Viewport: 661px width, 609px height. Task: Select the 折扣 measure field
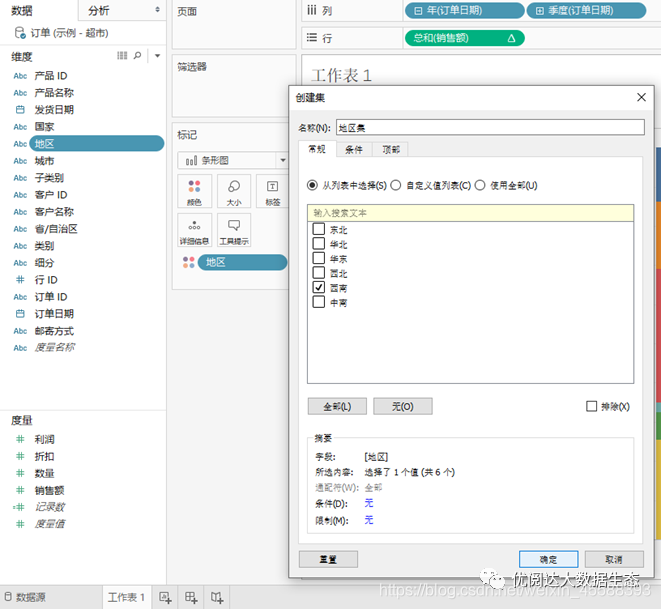point(44,456)
